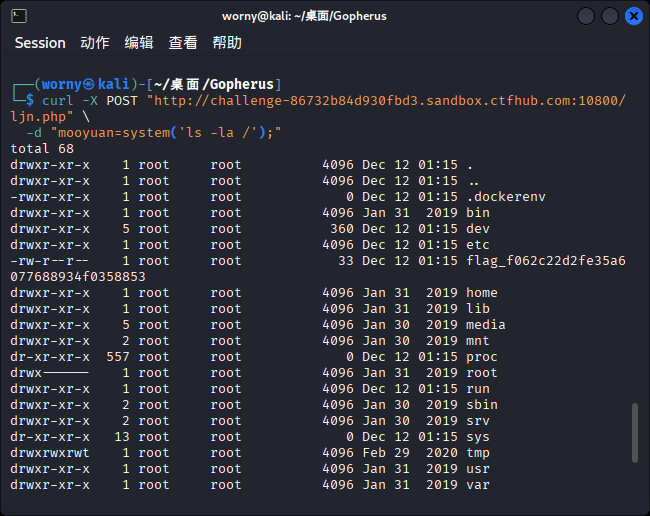Click the size value 360 on the dev row
The image size is (650, 516).
342,229
